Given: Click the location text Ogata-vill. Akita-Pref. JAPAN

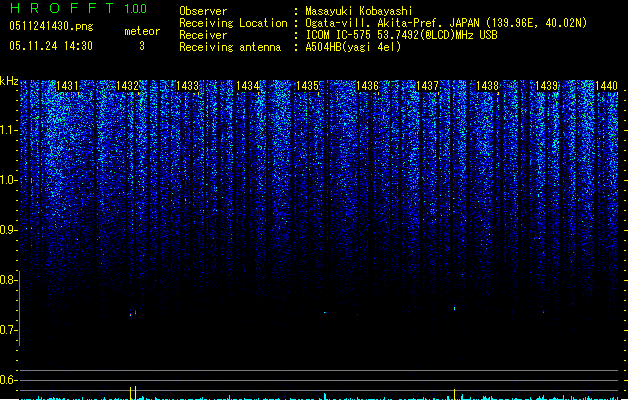Looking at the screenshot, I should click(x=393, y=23).
